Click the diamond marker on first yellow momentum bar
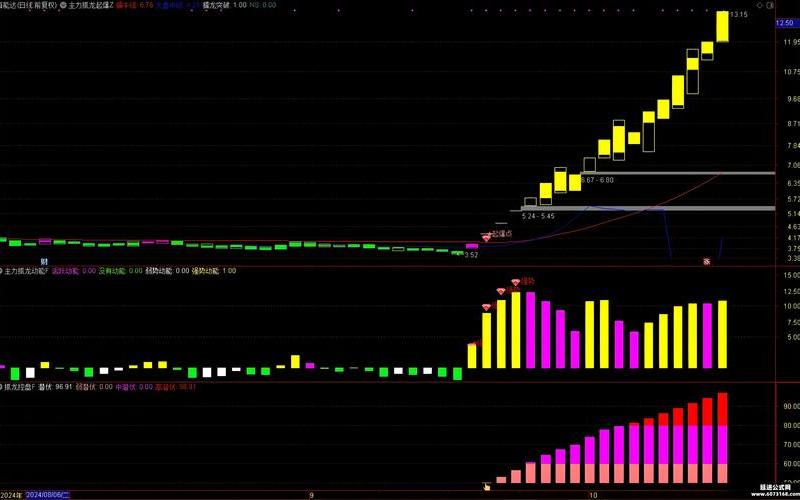The height and width of the screenshot is (500, 800). tap(487, 305)
